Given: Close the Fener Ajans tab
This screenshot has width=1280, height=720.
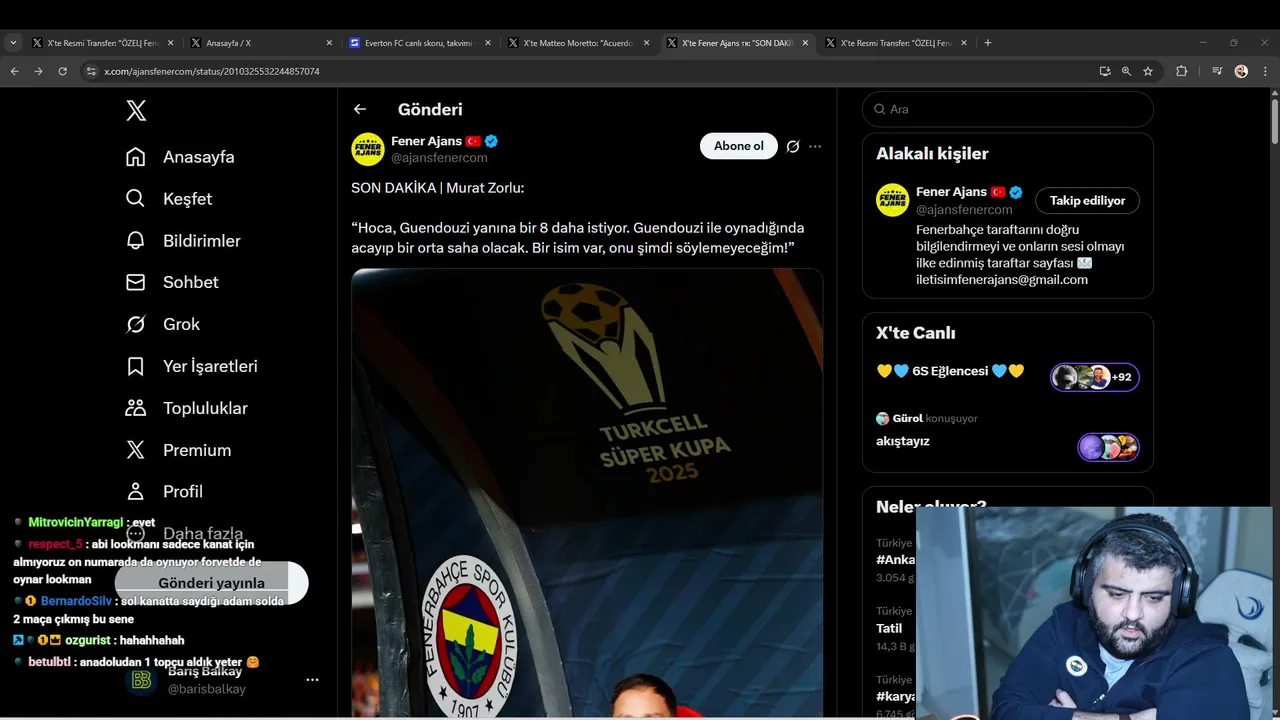Looking at the screenshot, I should pyautogui.click(x=805, y=43).
